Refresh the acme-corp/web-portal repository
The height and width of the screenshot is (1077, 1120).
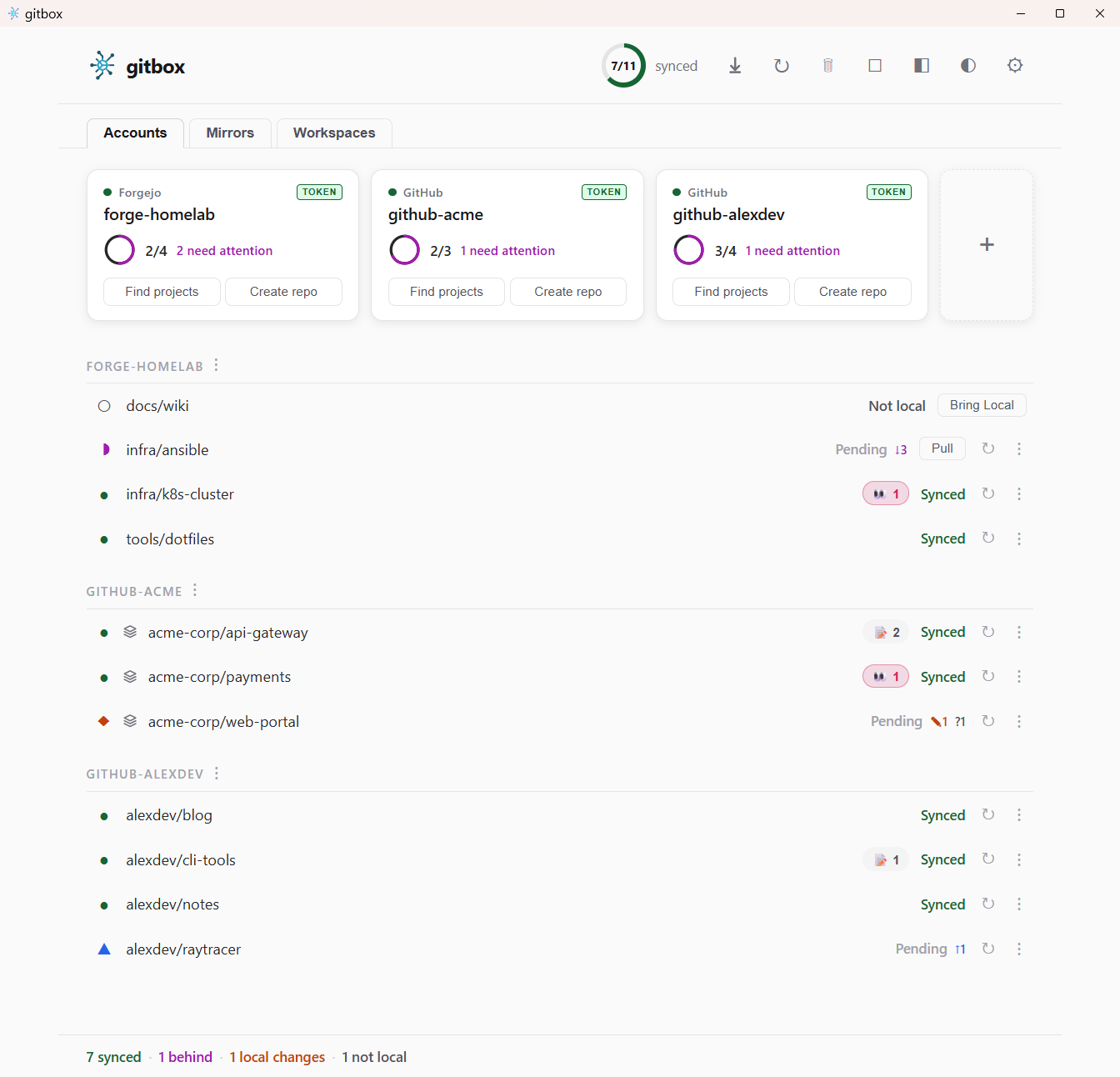pyautogui.click(x=988, y=721)
